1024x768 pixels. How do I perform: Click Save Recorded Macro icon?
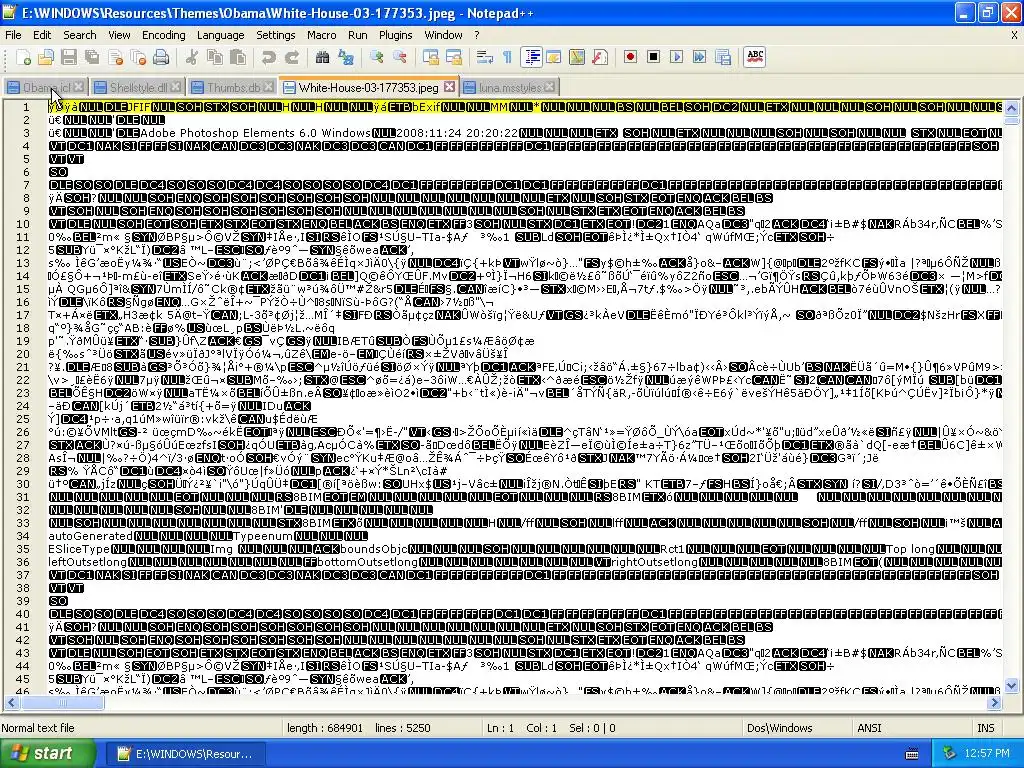pyautogui.click(x=723, y=57)
